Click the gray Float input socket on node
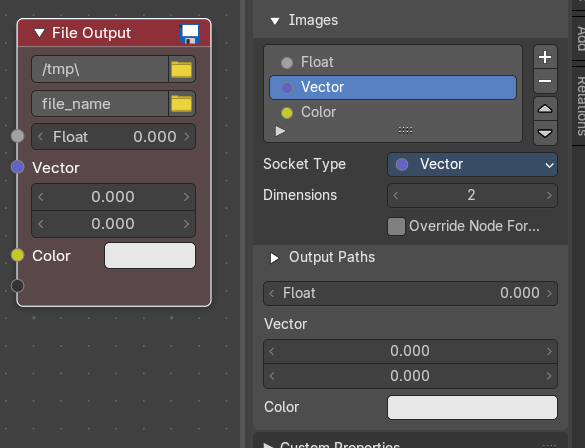This screenshot has height=448, width=585. tap(18, 136)
